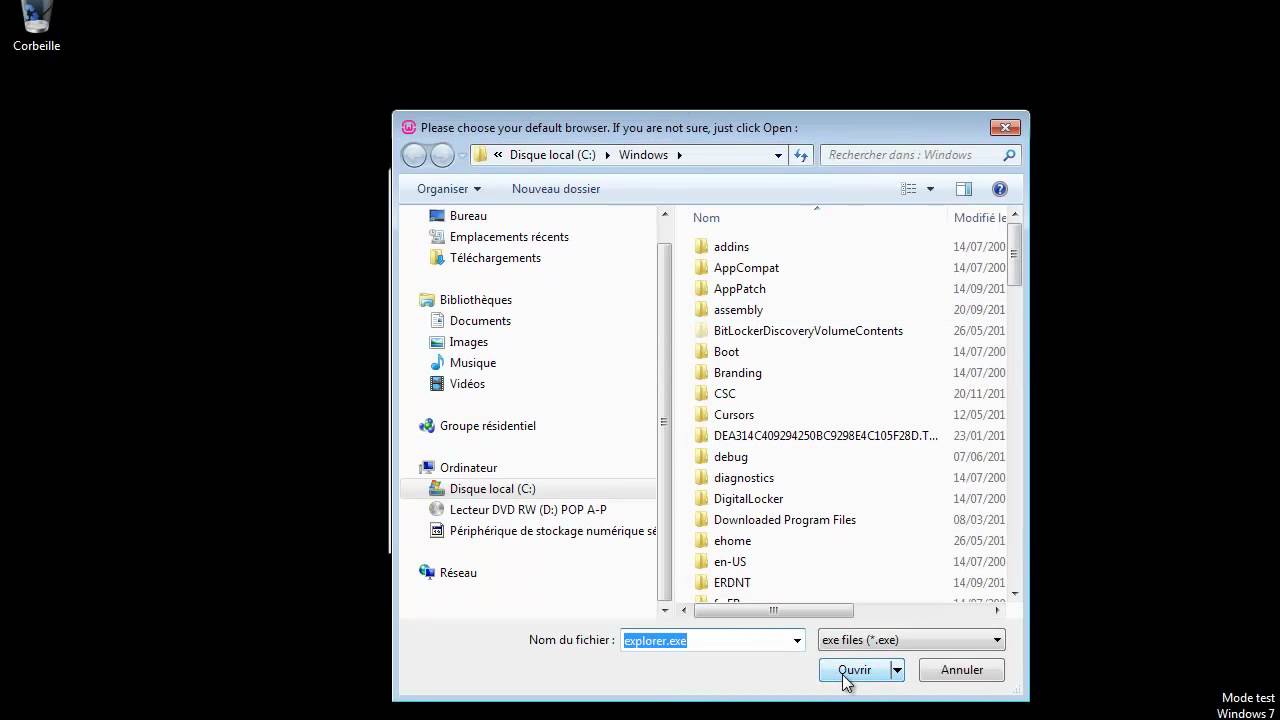Expand the address bar history dropdown
The height and width of the screenshot is (720, 1280).
click(778, 155)
